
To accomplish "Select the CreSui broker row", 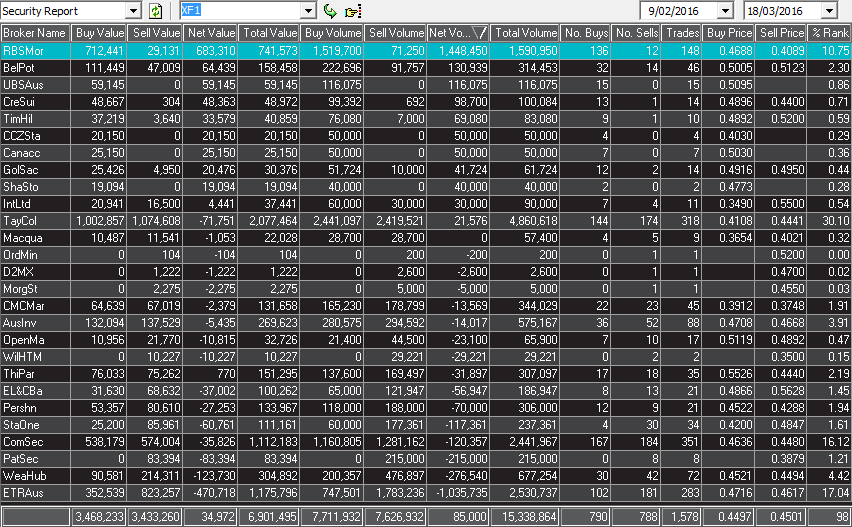I will pos(426,102).
